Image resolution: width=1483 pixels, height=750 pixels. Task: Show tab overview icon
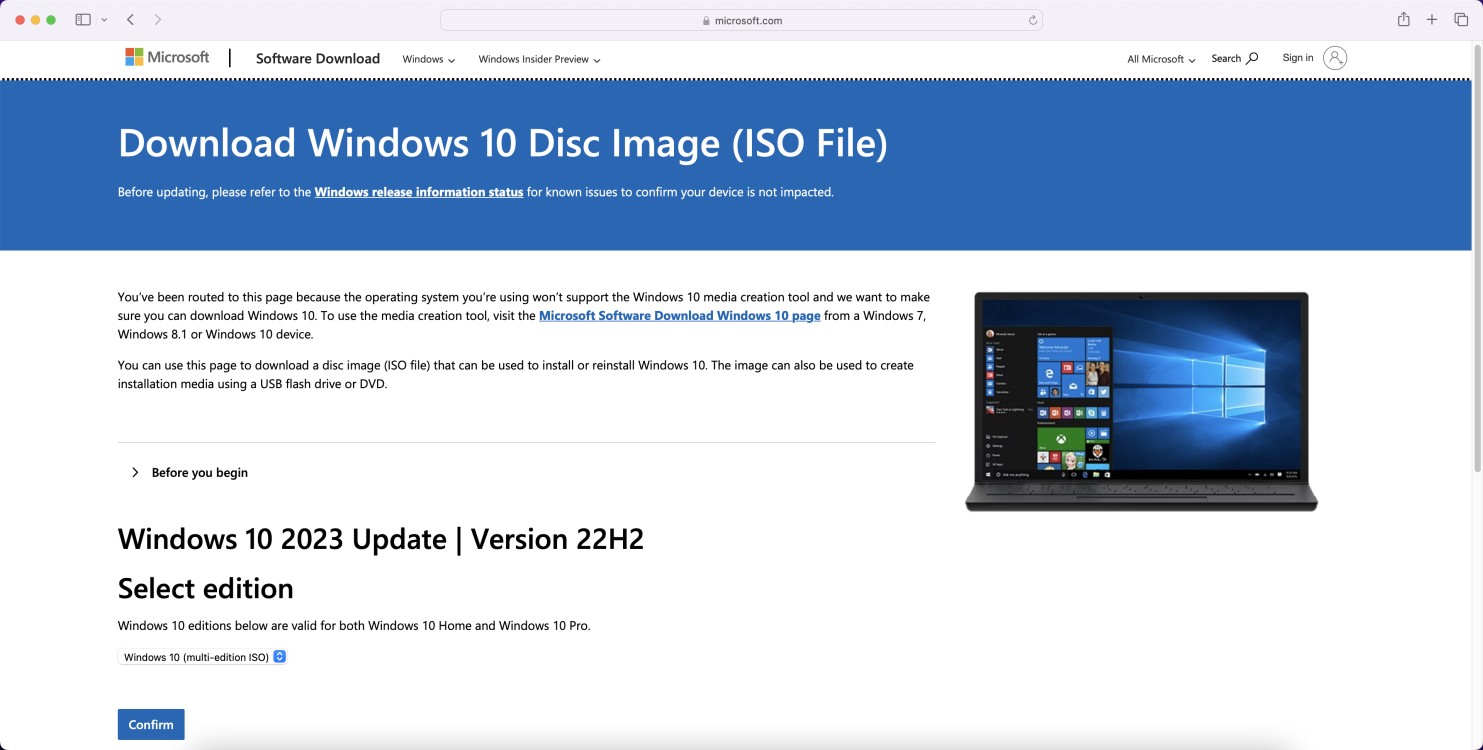coord(1461,20)
